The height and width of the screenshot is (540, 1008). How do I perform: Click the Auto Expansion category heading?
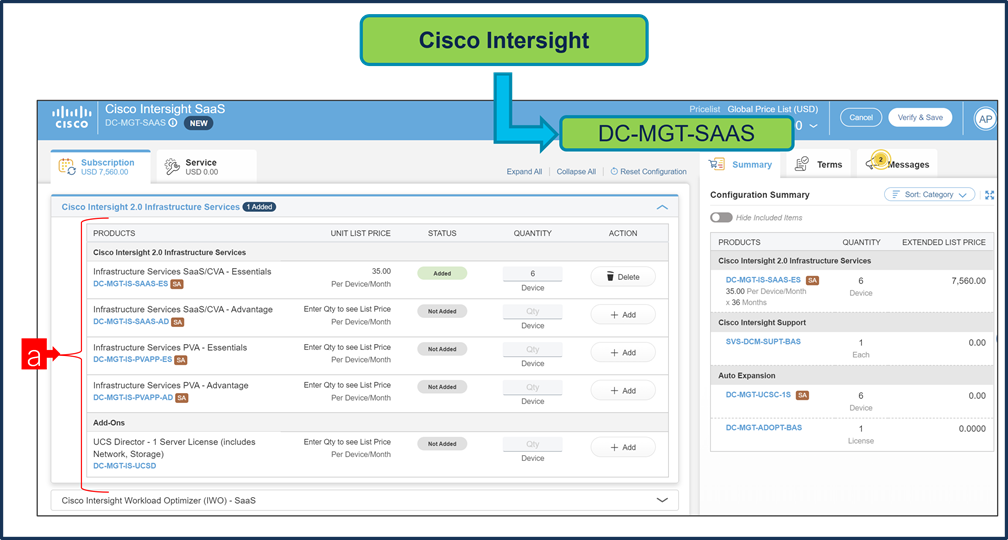click(x=746, y=375)
